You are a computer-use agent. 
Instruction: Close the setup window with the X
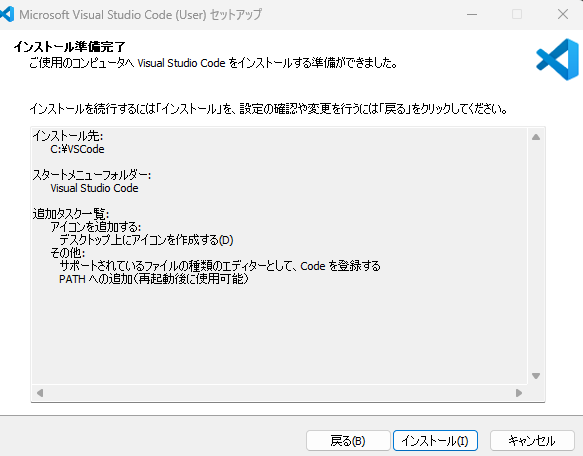563,15
